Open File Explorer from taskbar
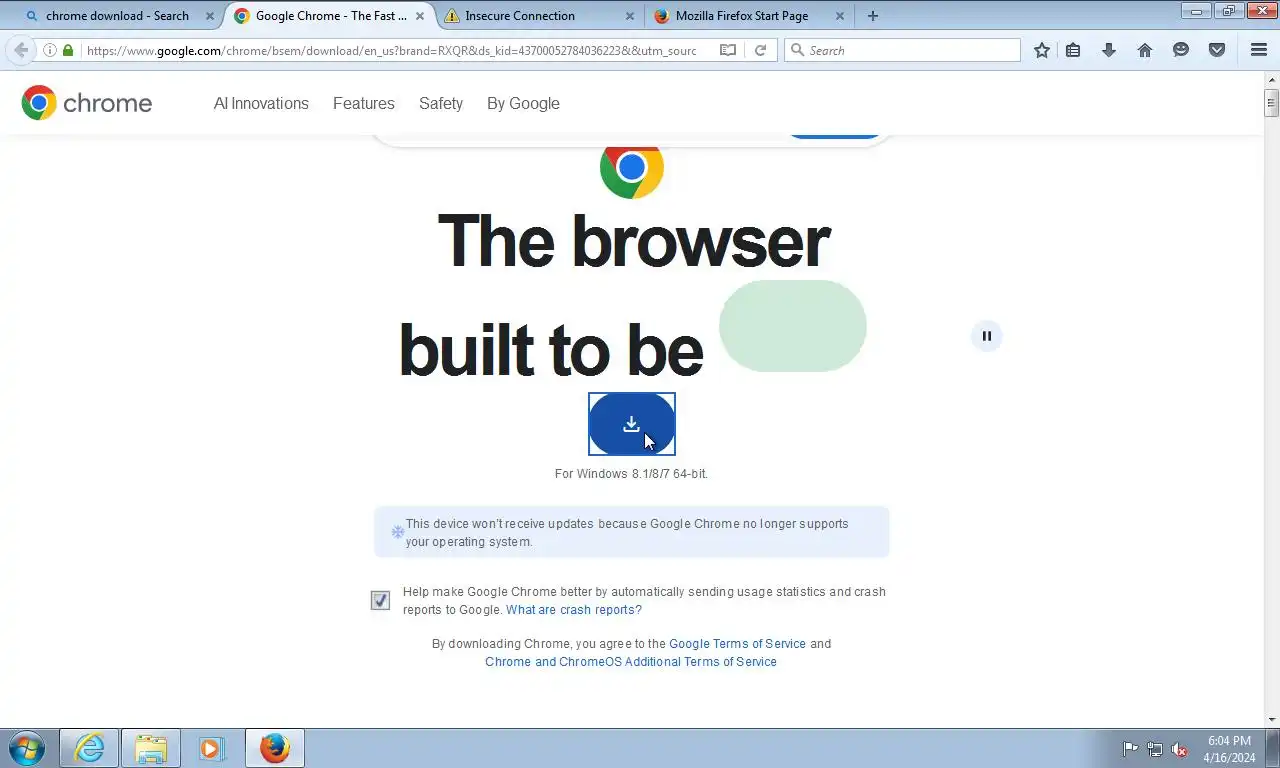This screenshot has width=1280, height=768. pyautogui.click(x=151, y=748)
